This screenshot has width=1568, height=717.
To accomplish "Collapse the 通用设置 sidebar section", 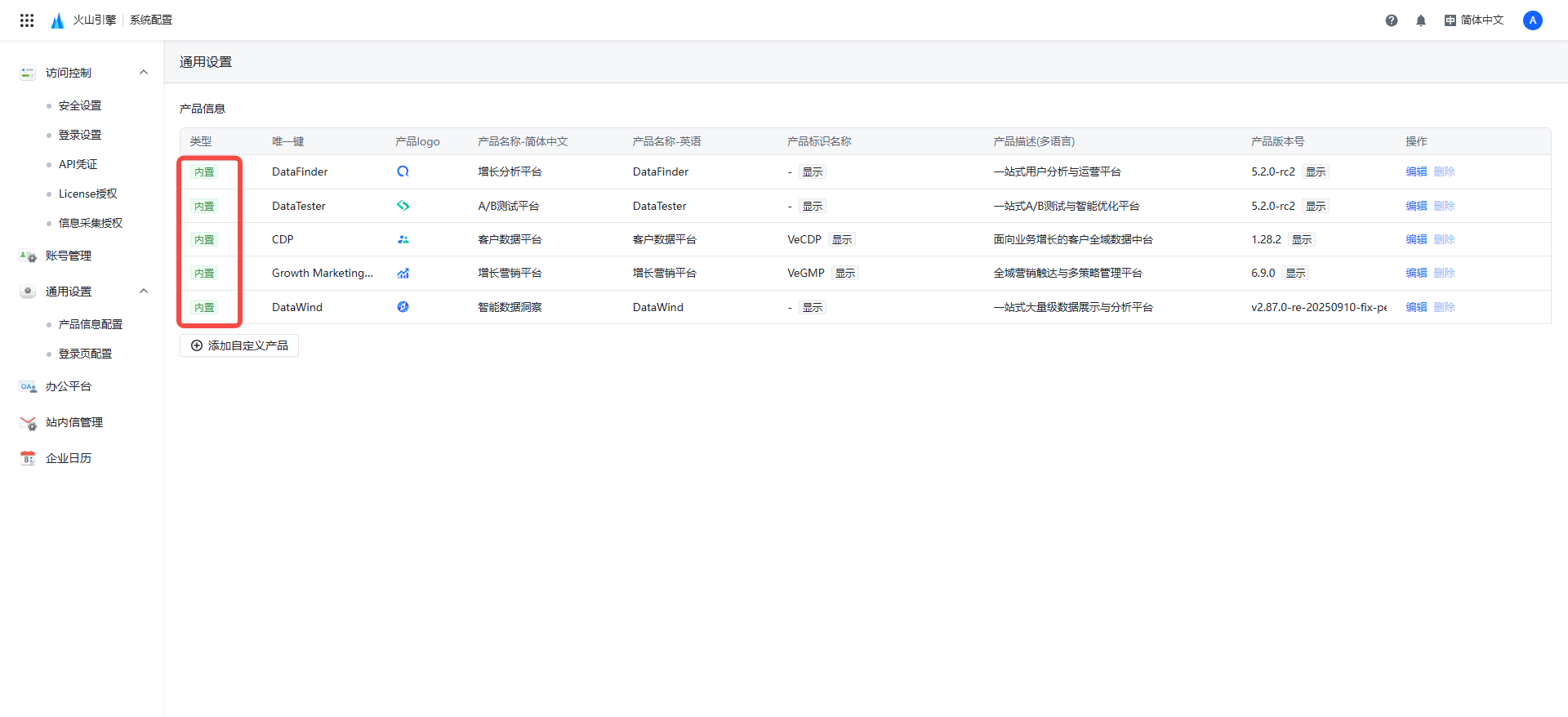I will click(x=144, y=292).
